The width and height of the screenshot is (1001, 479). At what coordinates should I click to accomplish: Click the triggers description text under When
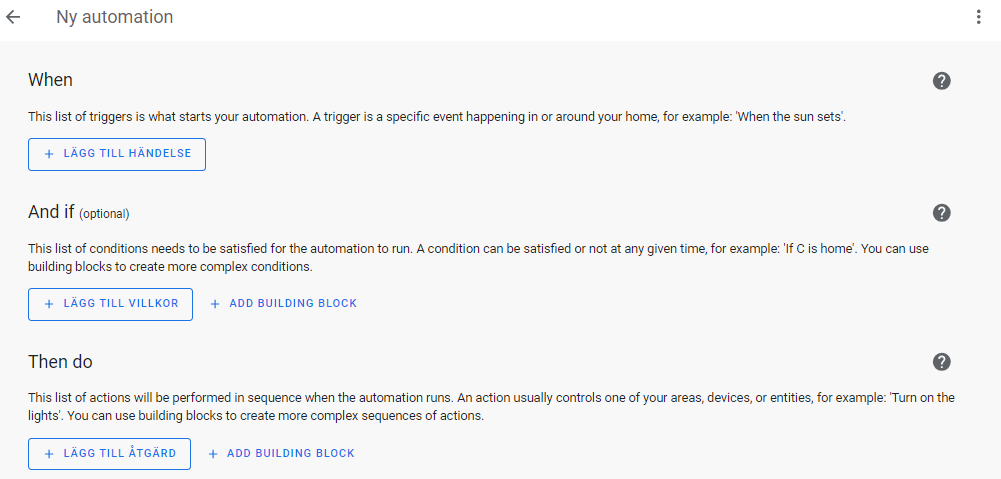point(437,117)
